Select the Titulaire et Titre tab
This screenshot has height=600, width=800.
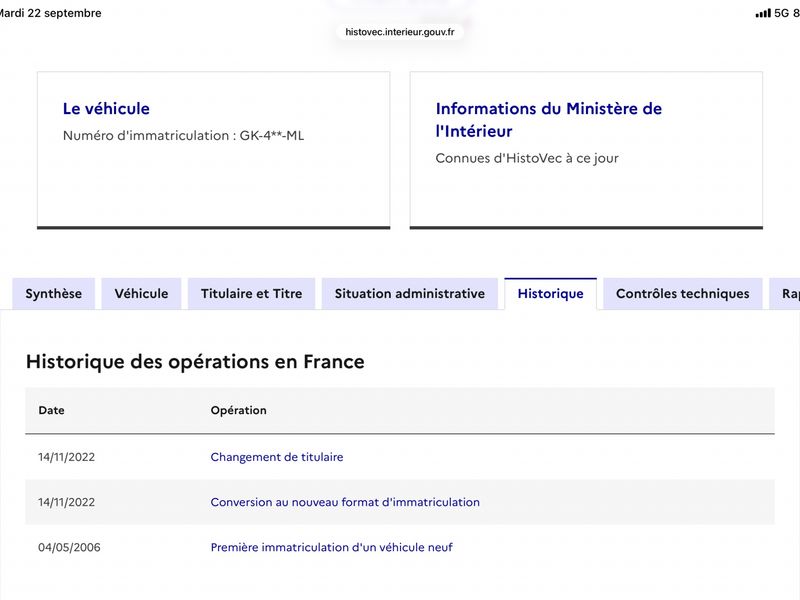(x=252, y=294)
